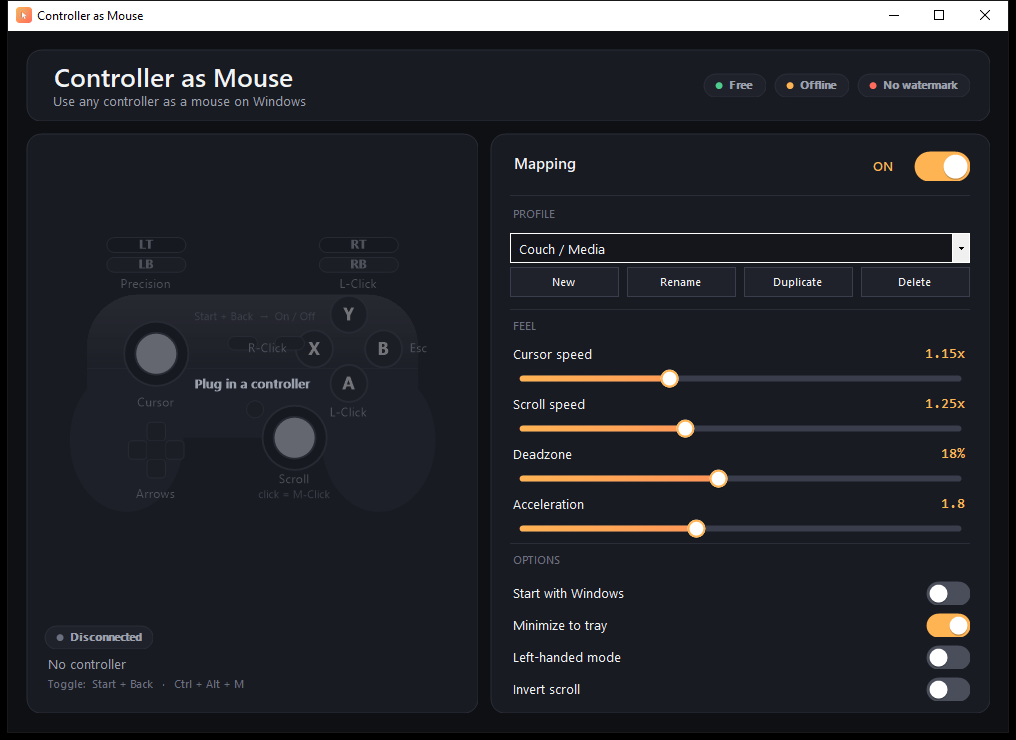Click the LB bumper on controller diagram
Screen dimensions: 1016x740
146,264
